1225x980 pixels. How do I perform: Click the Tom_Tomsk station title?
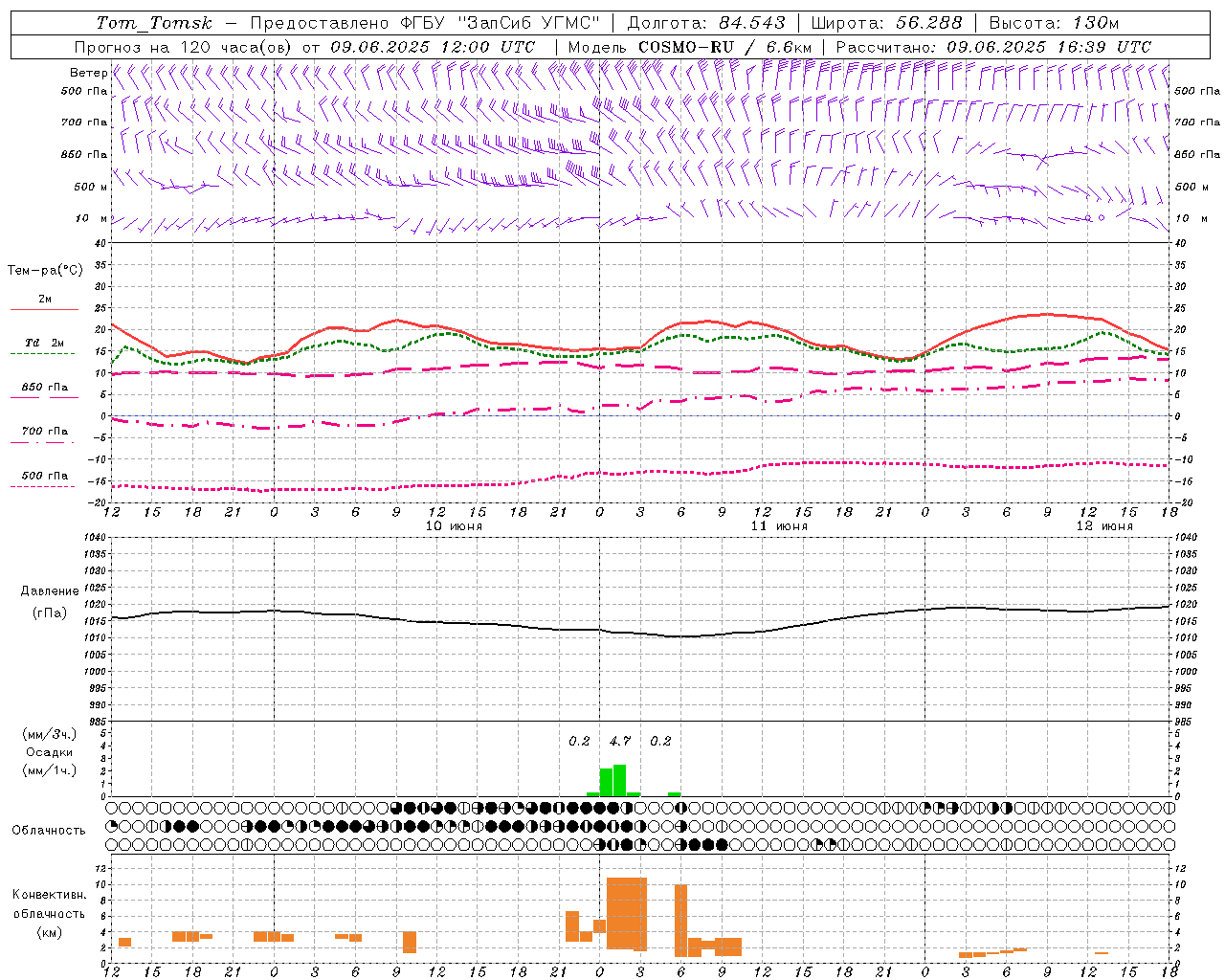click(154, 23)
